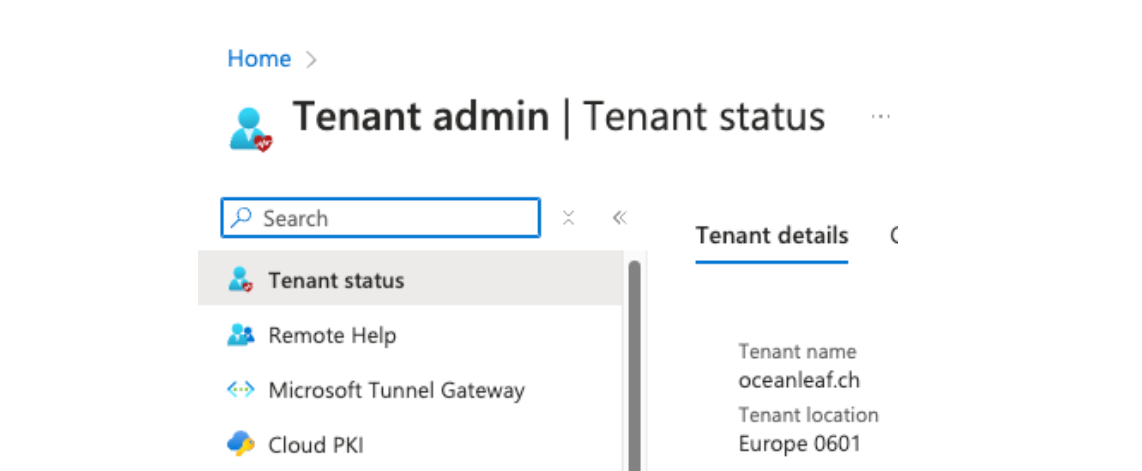Screen dimensions: 1142x471
Task: Go to Microsoft Tunnel Gateway
Action: point(396,390)
